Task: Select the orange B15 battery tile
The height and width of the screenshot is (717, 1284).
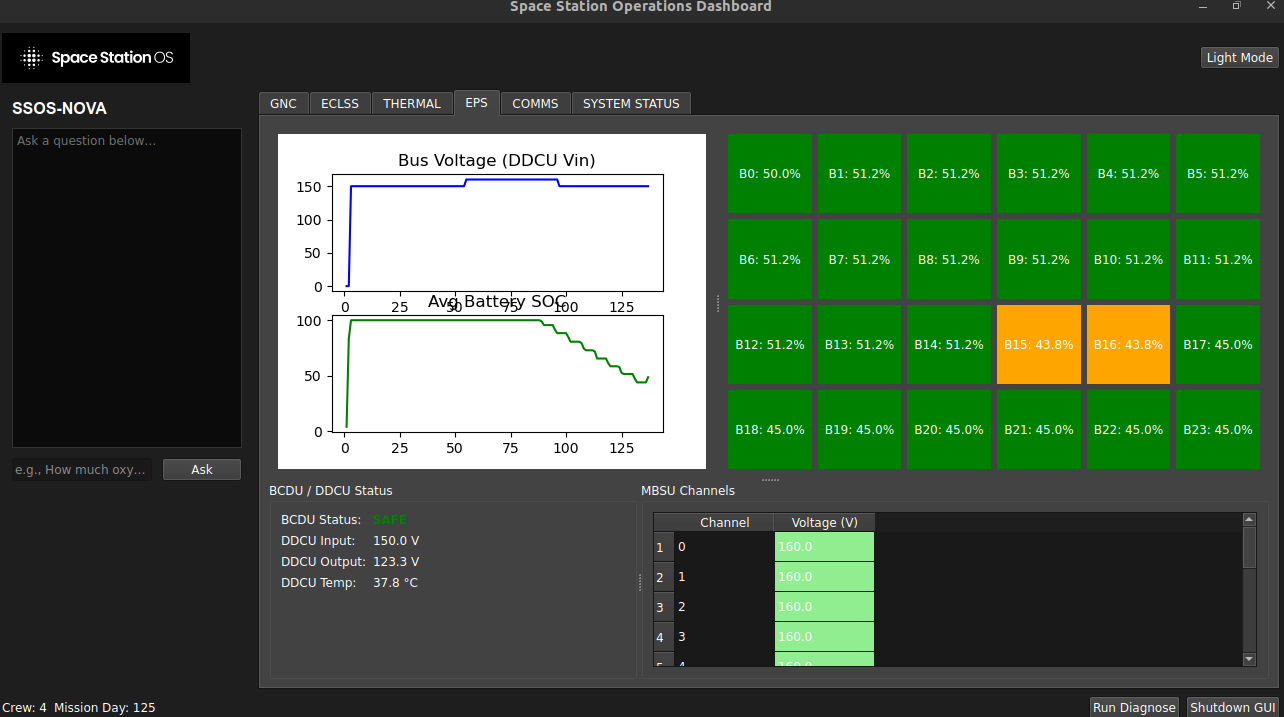Action: click(1038, 344)
